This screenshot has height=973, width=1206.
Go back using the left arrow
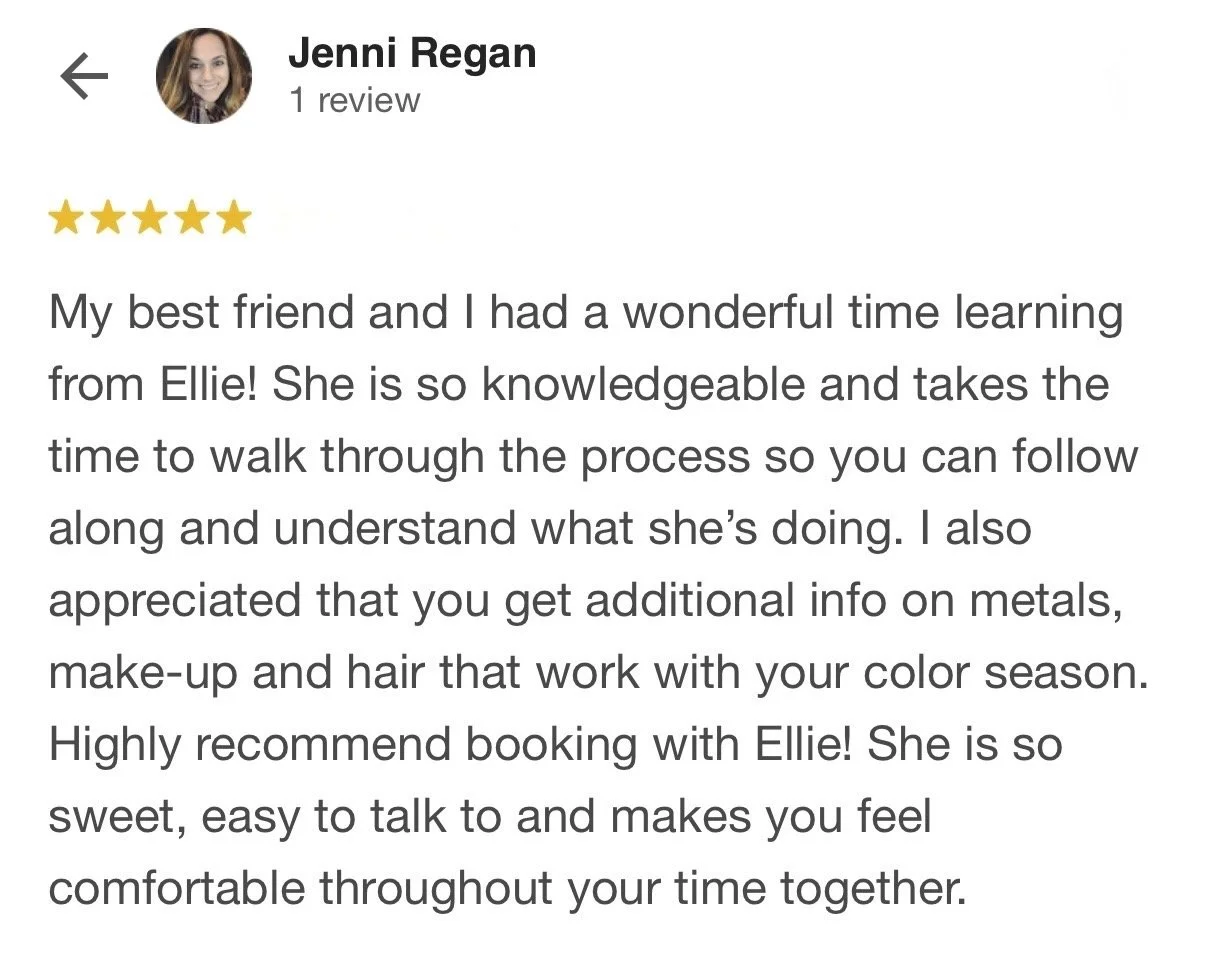(84, 77)
